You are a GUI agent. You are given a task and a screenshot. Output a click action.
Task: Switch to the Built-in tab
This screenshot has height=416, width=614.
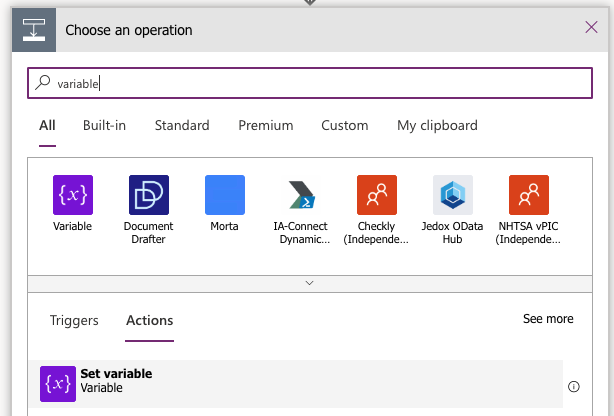click(104, 126)
